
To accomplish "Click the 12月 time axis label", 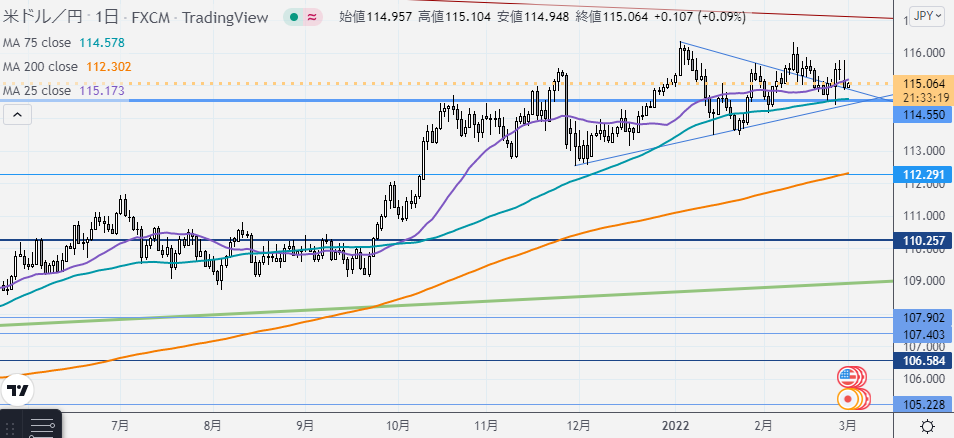I will coord(579,424).
